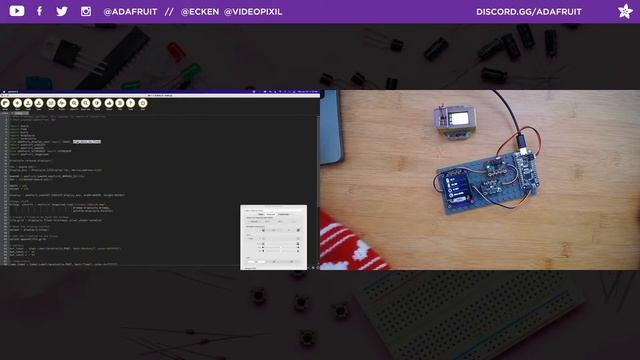
Task: Open the Instagram icon in the banner
Action: 86,11
